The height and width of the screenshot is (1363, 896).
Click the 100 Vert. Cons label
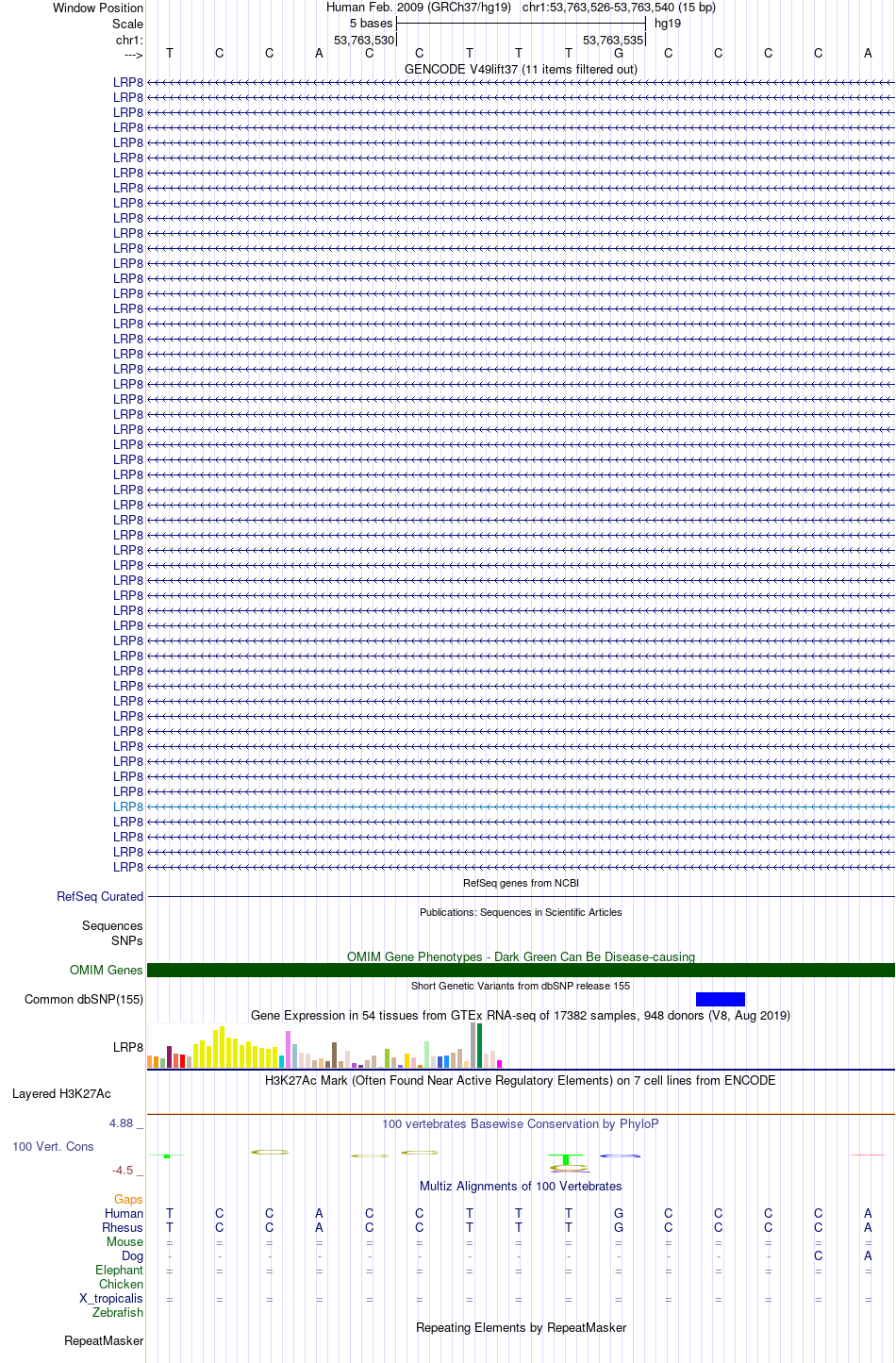[x=53, y=1146]
